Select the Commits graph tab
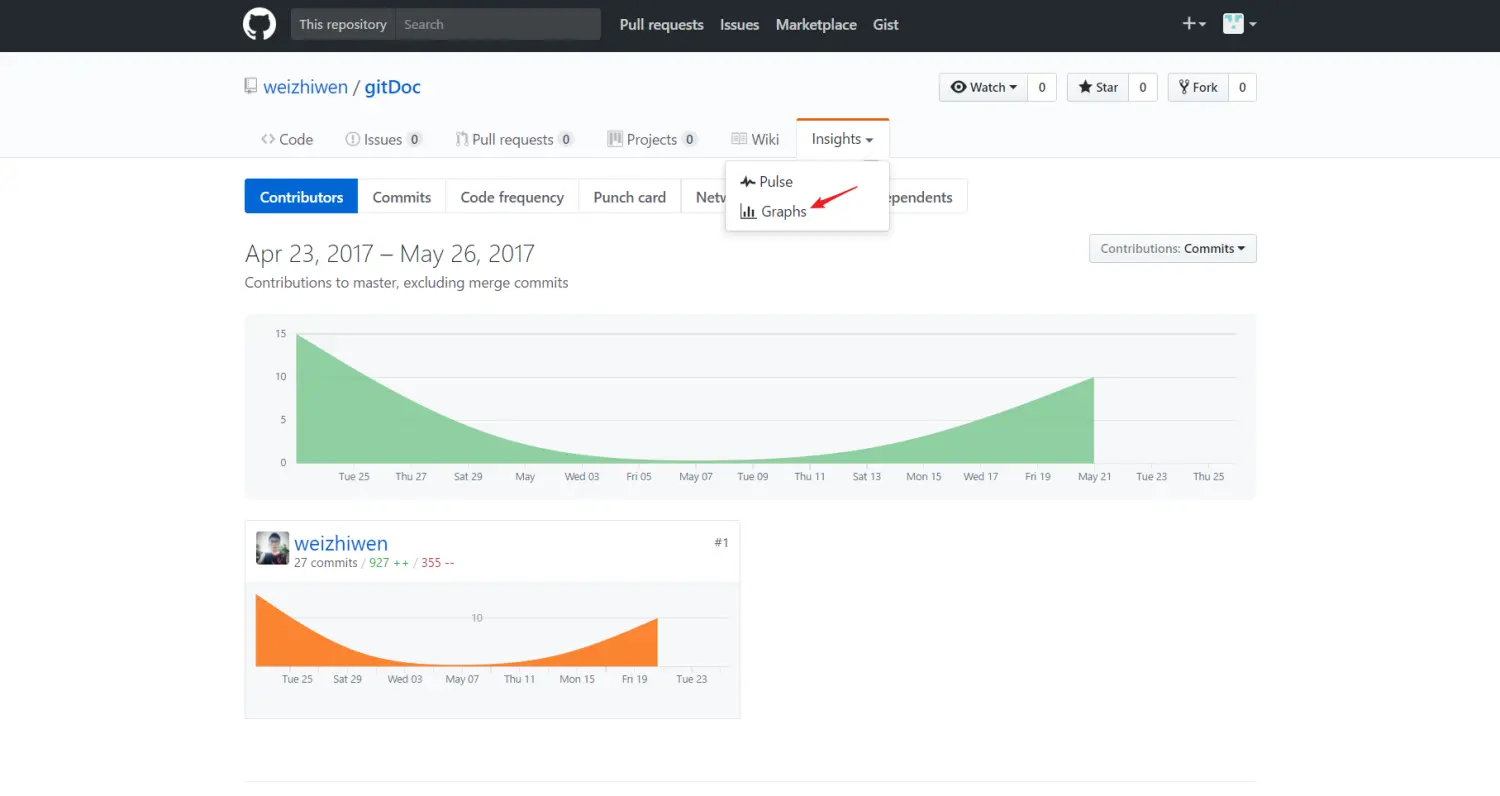 402,197
